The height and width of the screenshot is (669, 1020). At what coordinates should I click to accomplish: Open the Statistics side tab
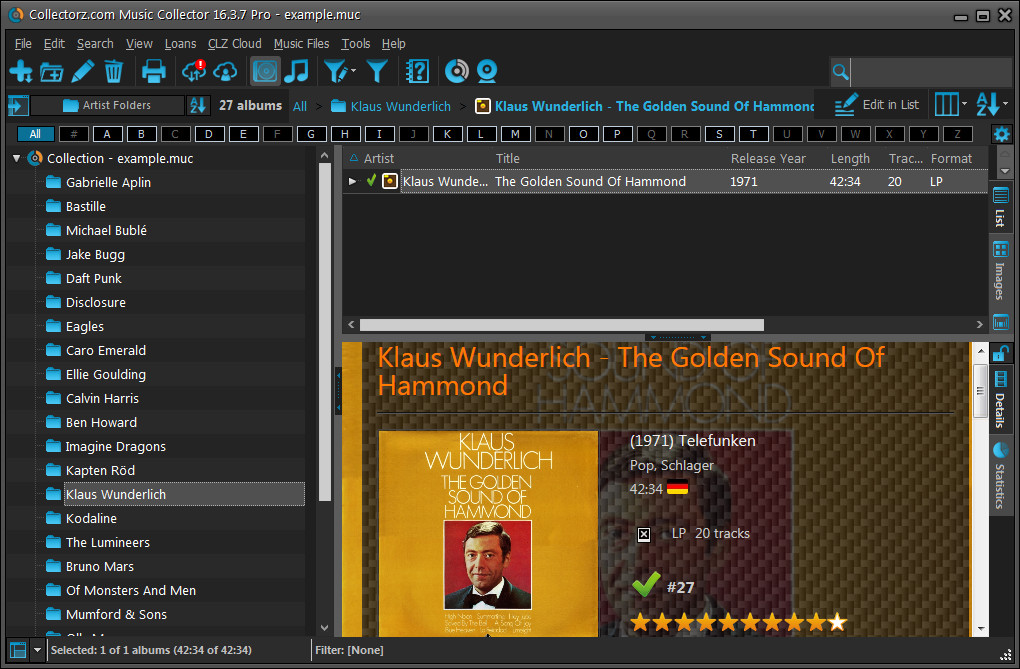point(1000,476)
